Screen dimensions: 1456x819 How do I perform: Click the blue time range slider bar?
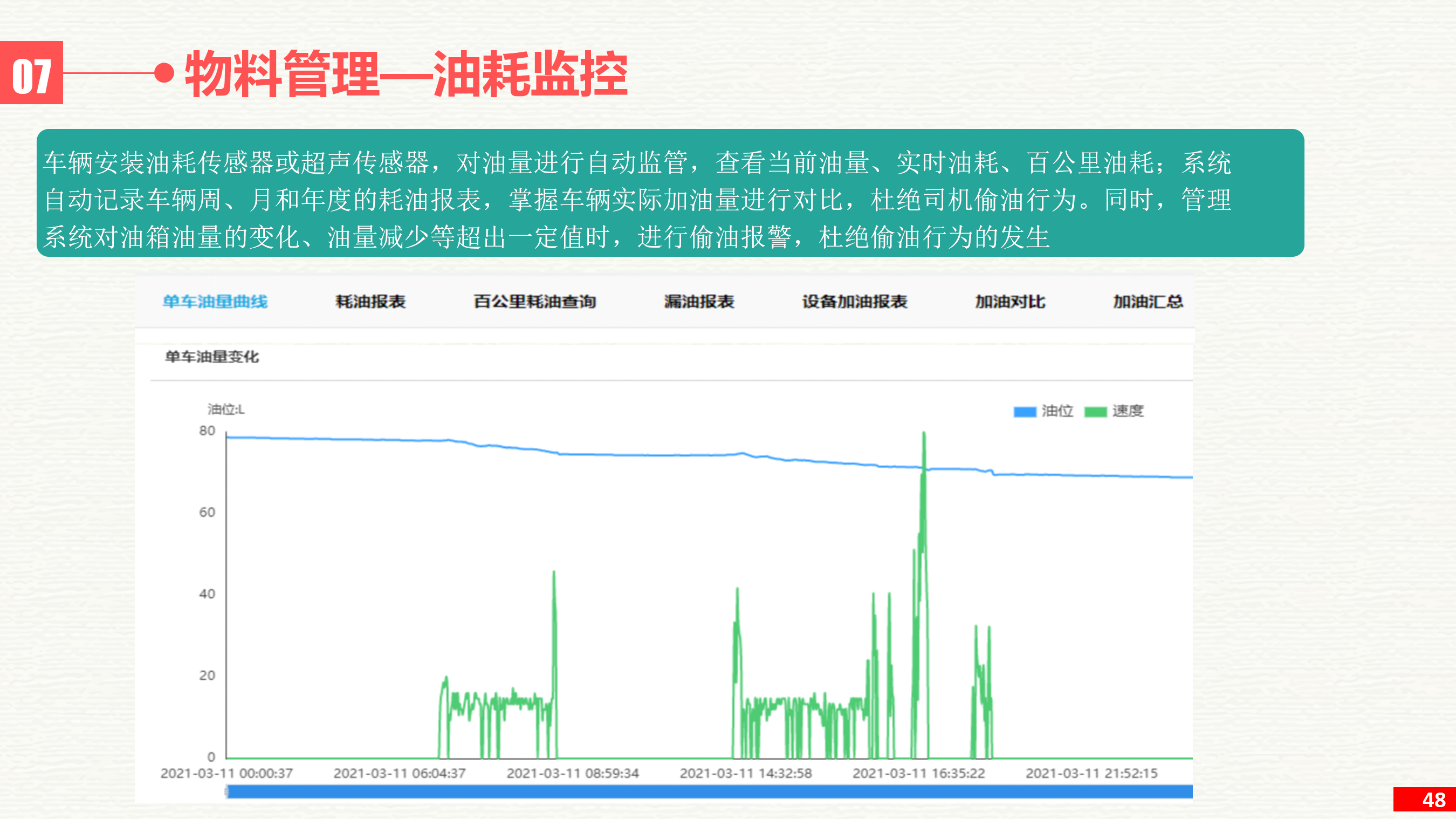tap(709, 791)
